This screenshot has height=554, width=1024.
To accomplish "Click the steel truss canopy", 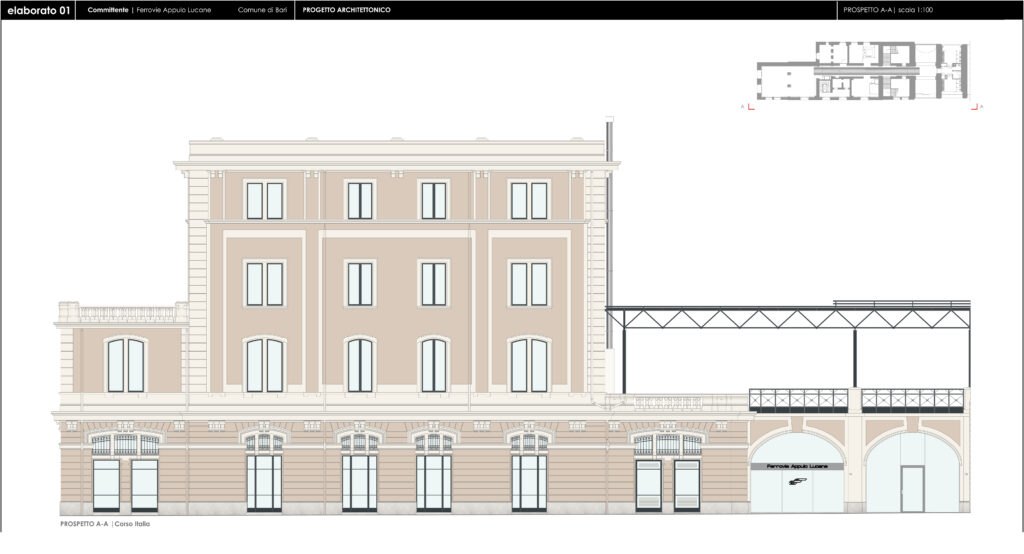I will [x=790, y=319].
